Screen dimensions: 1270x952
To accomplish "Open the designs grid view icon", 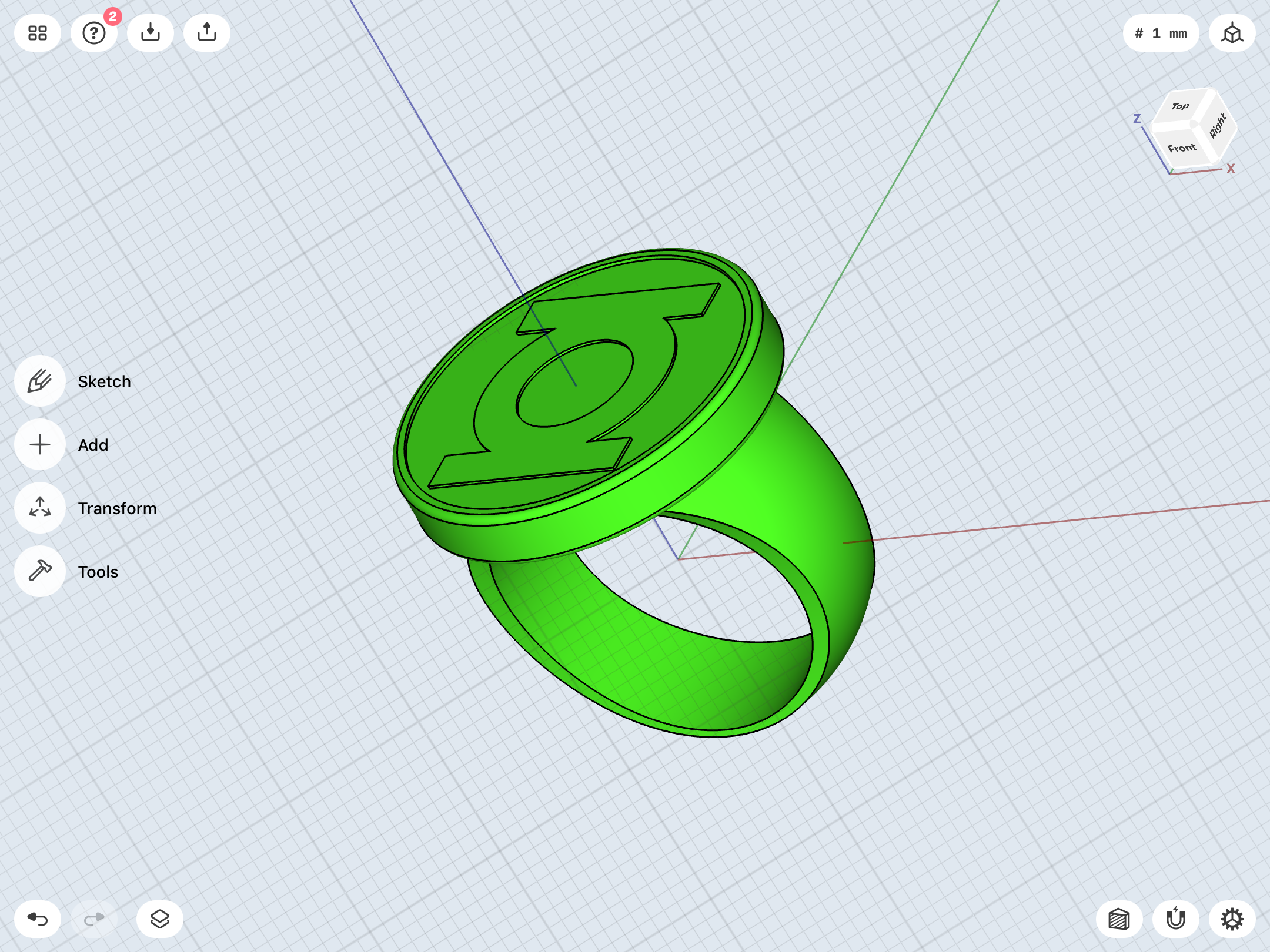I will coord(38,33).
